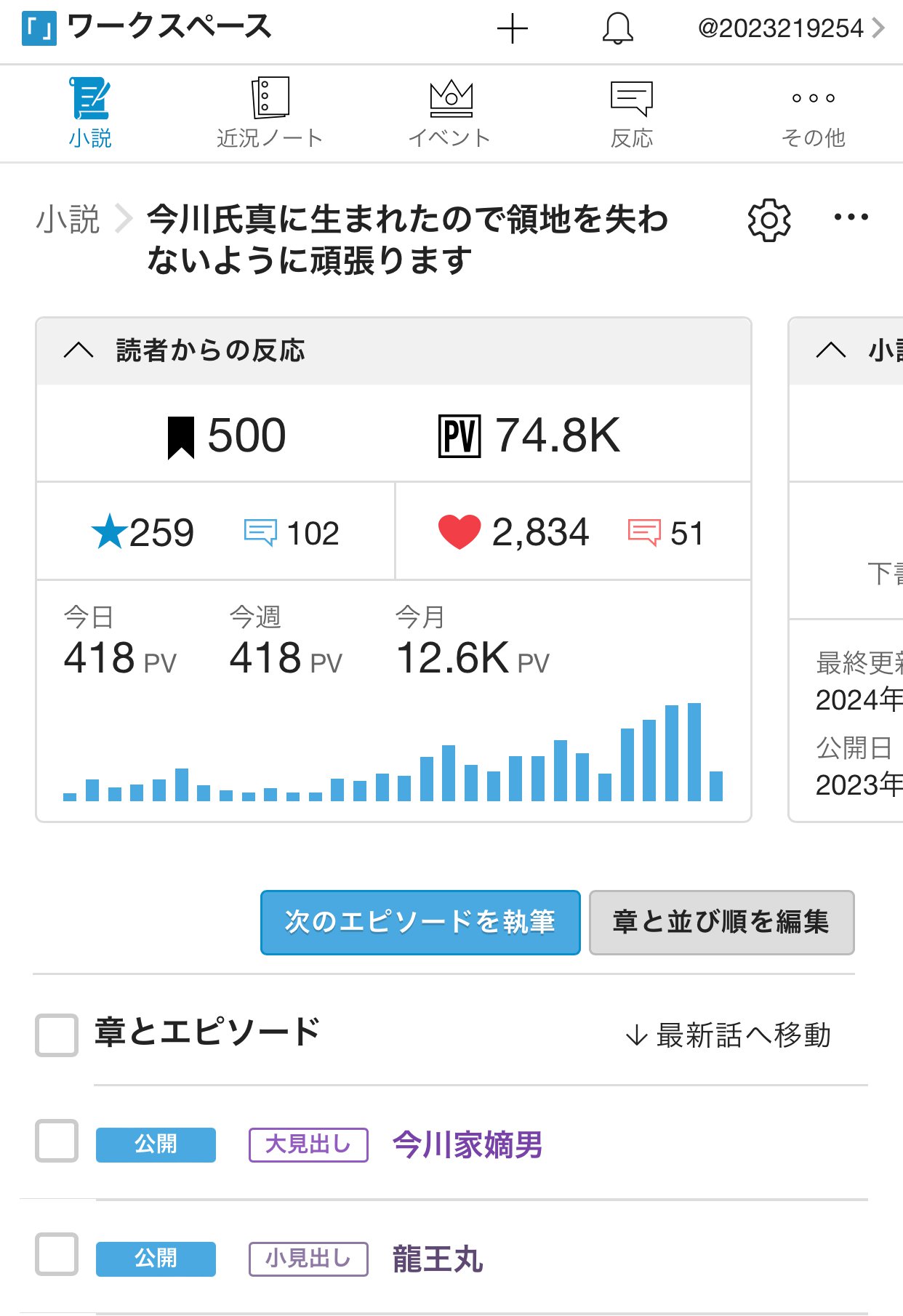Expand account menu @2023219254
The height and width of the screenshot is (1316, 903).
791,29
